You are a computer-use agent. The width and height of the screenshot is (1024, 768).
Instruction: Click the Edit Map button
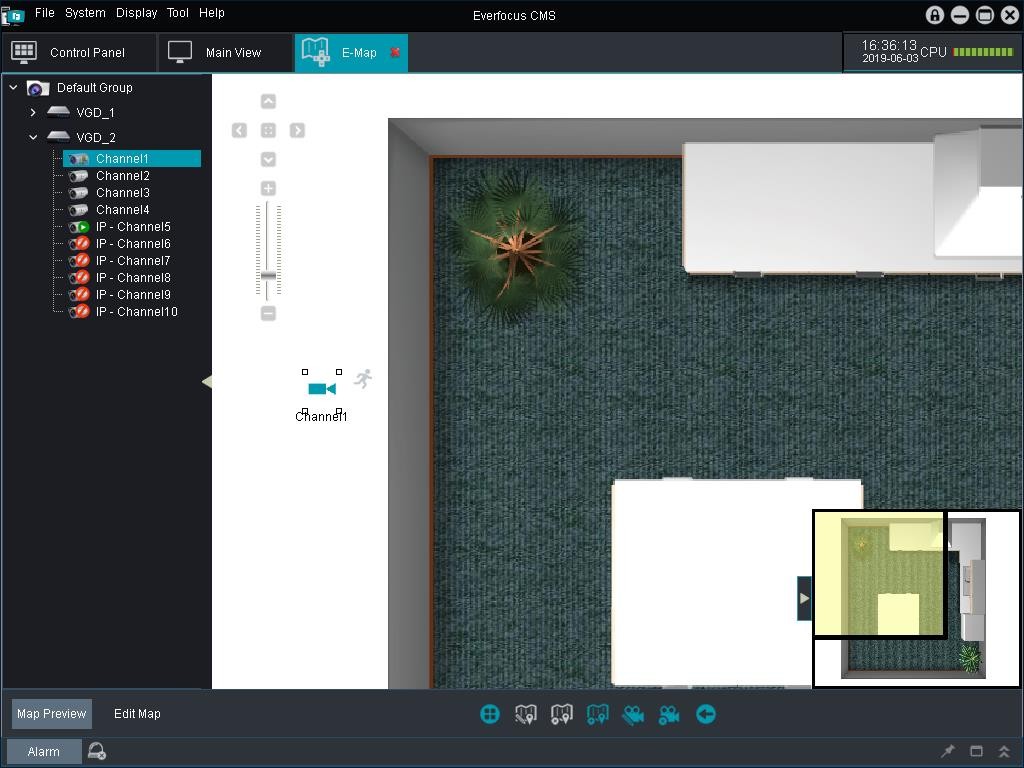pyautogui.click(x=137, y=714)
